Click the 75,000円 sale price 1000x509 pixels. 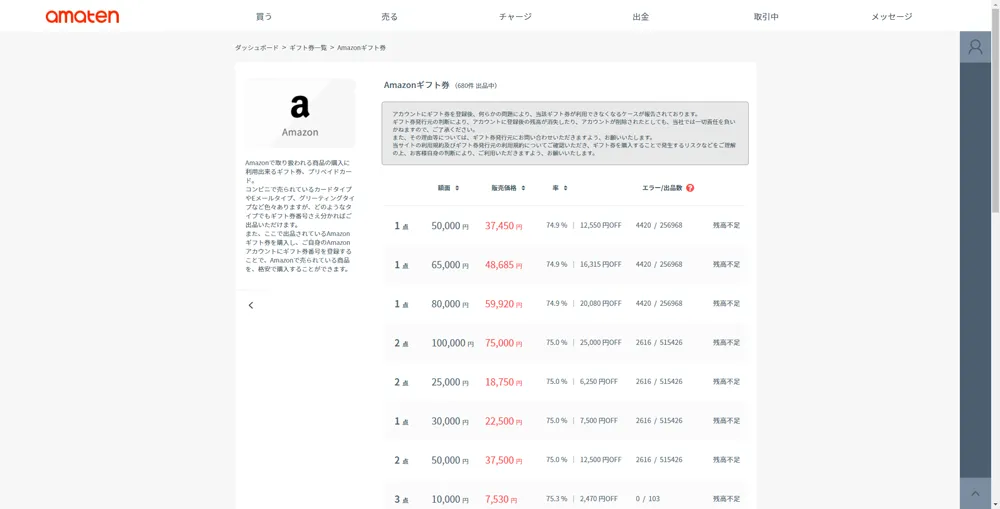(503, 343)
